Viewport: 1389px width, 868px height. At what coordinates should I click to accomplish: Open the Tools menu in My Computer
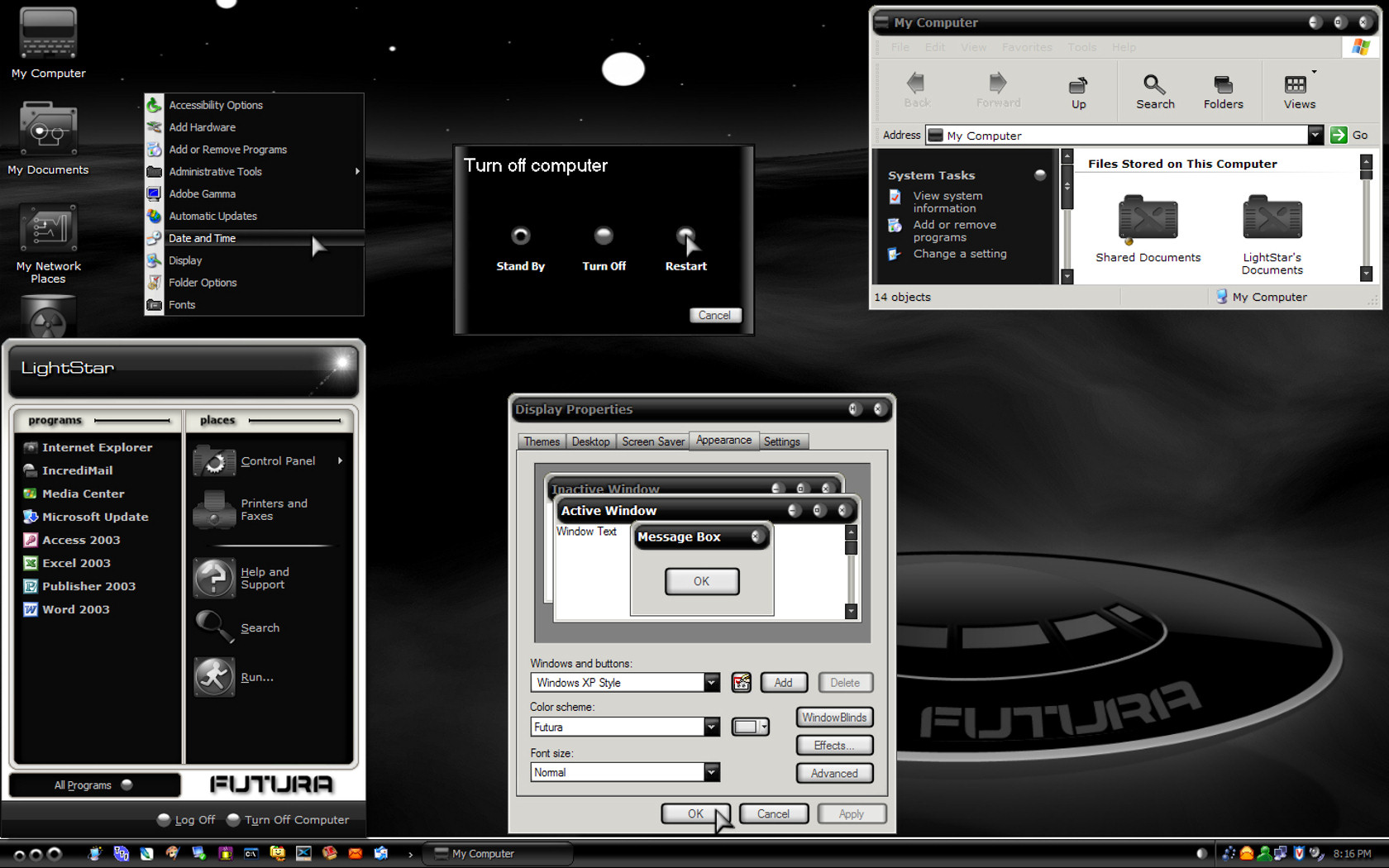1081,47
